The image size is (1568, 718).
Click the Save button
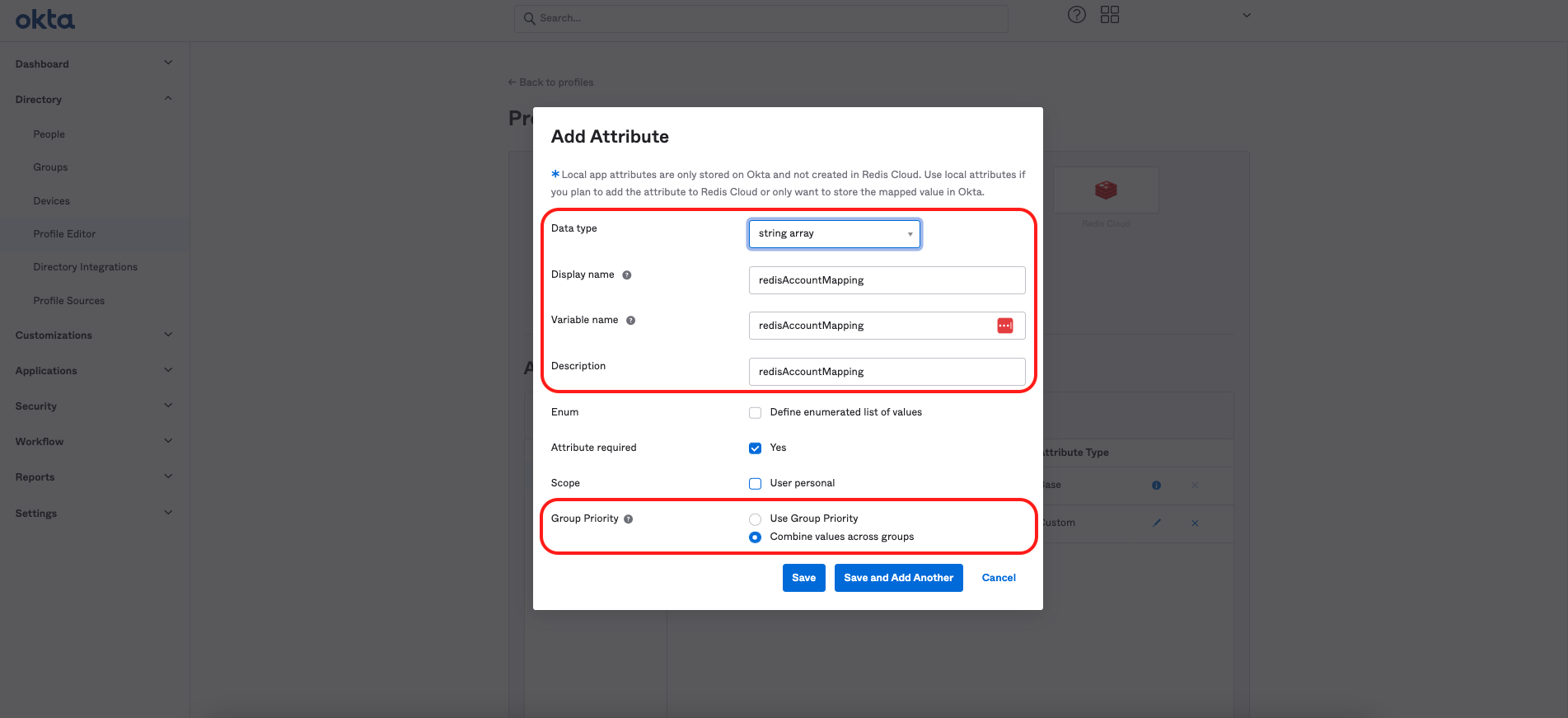click(x=803, y=578)
